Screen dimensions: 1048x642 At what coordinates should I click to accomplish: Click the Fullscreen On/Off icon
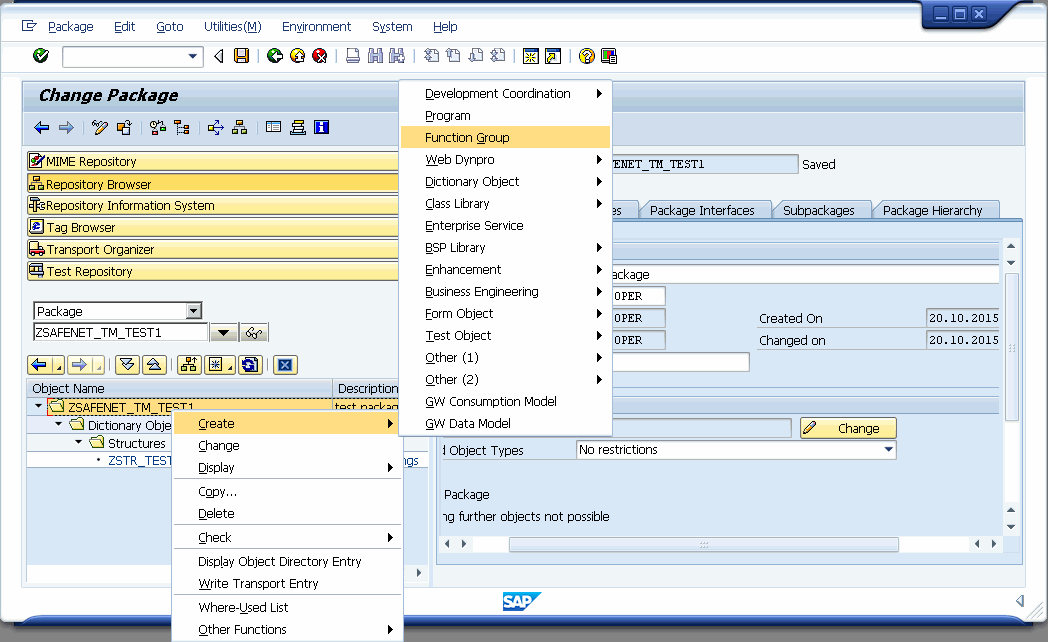point(273,127)
